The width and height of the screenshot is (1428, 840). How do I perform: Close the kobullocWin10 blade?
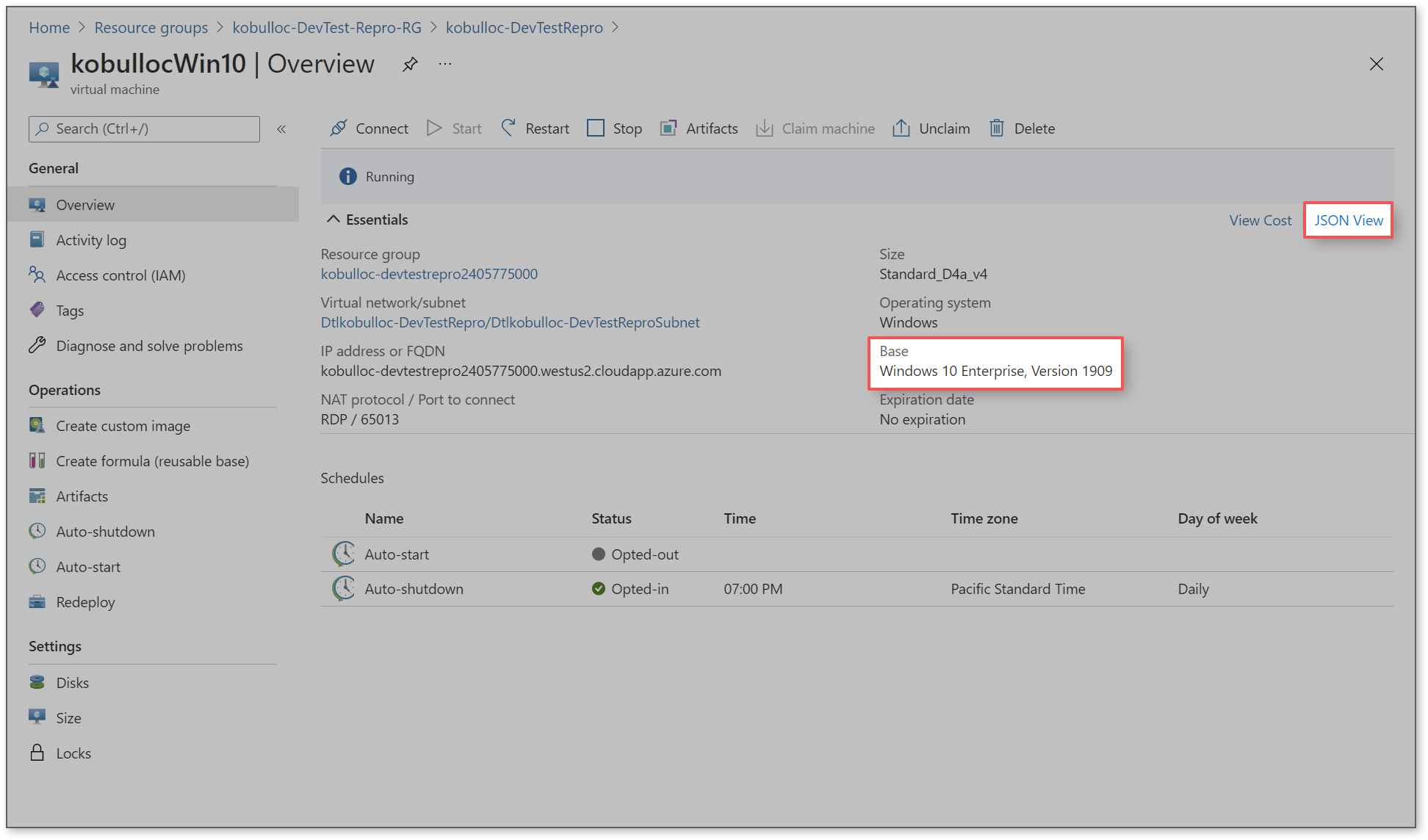click(1377, 65)
